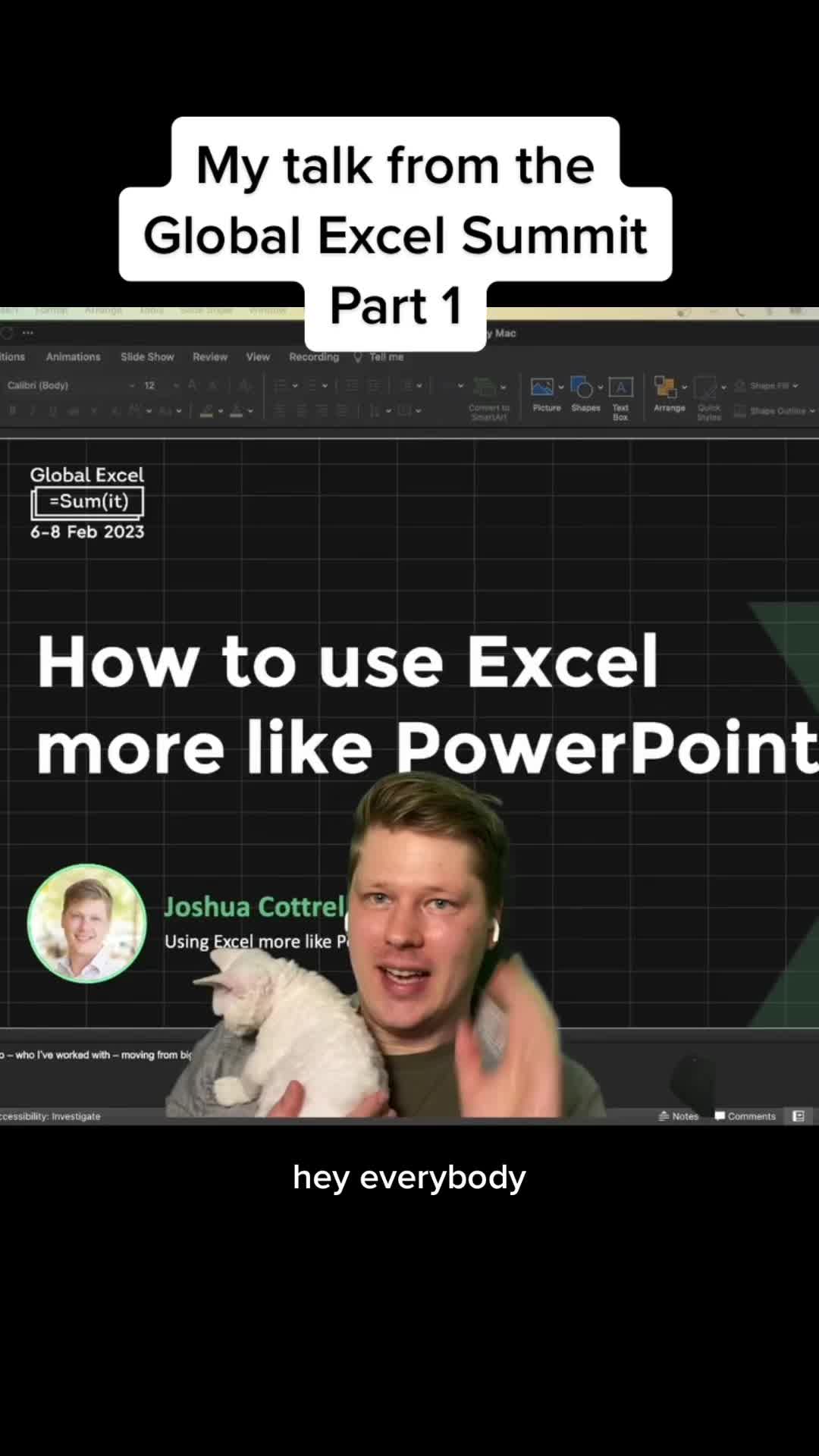Click the Clear Formatting icon

pos(244,385)
